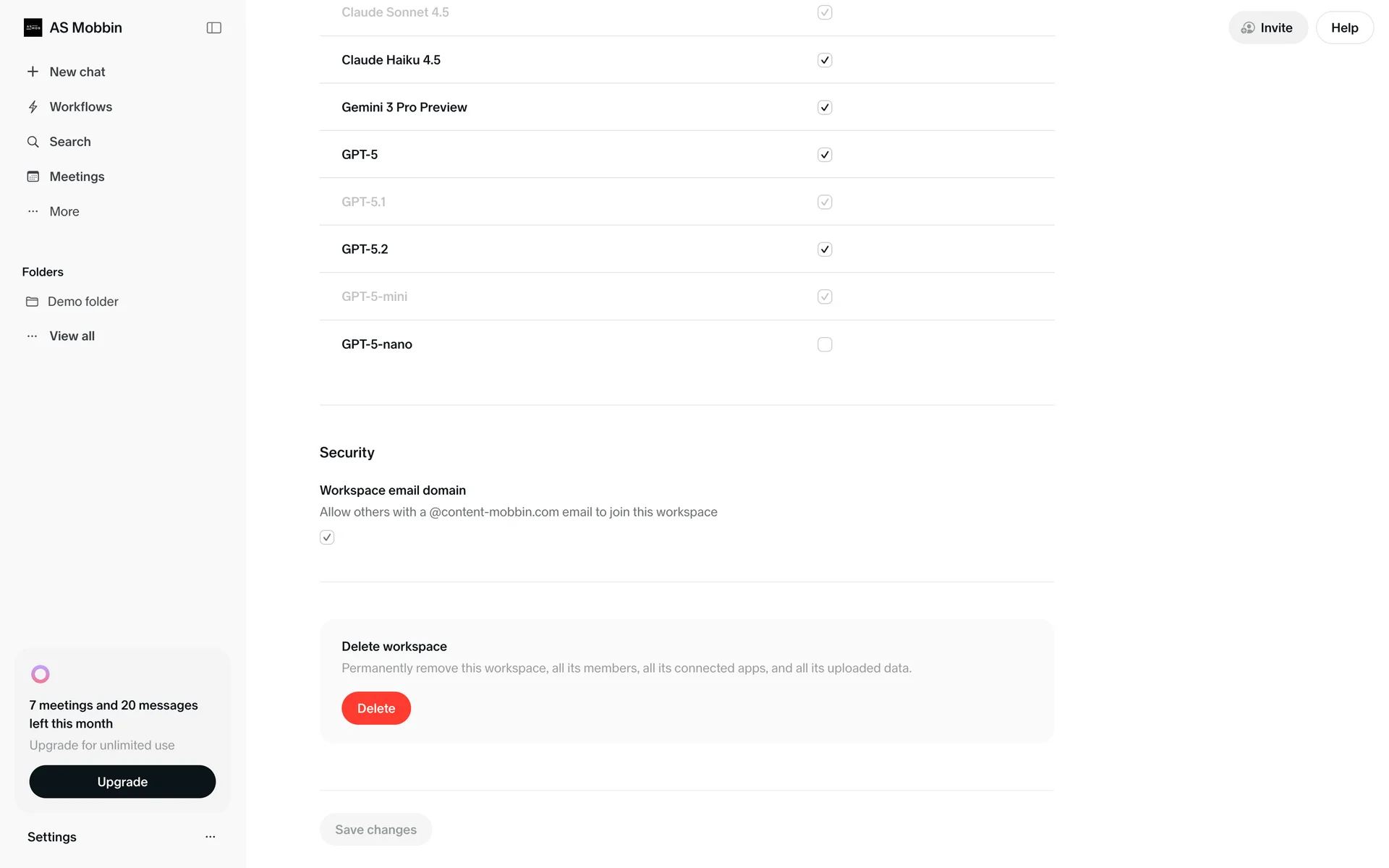Disable the Gemini 3 Pro Preview checkbox
This screenshot has width=1389, height=868.
825,107
